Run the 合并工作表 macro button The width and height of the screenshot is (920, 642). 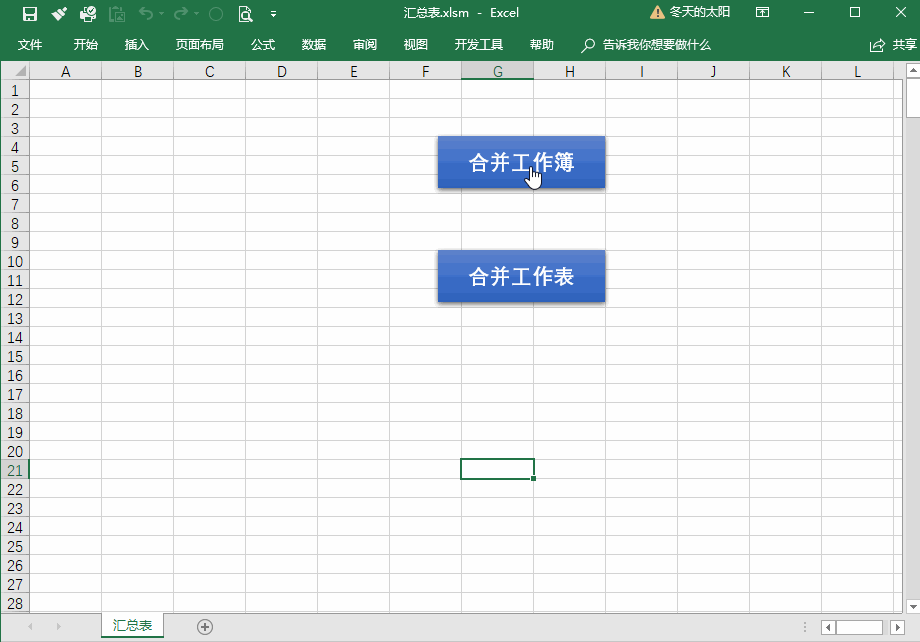[521, 276]
